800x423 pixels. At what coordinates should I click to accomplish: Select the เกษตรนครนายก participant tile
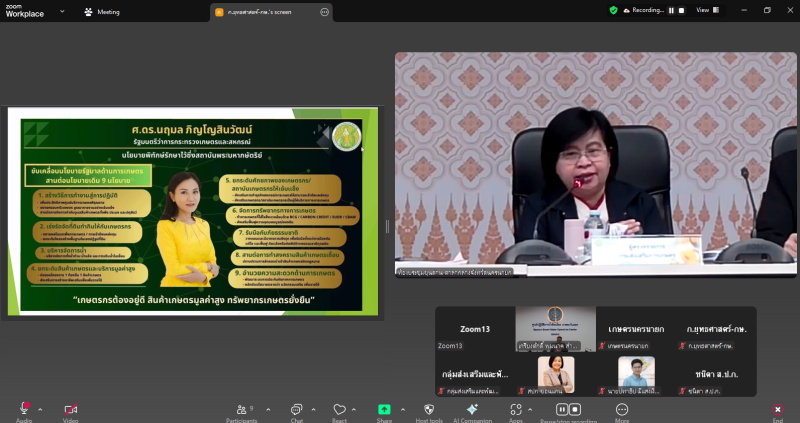tap(636, 329)
